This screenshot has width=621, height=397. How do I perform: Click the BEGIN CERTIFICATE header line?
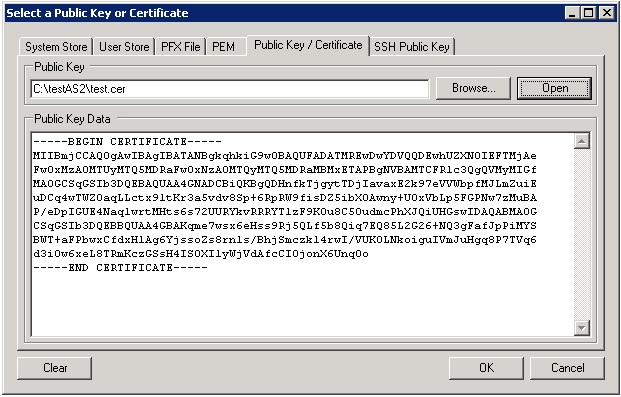(x=128, y=142)
